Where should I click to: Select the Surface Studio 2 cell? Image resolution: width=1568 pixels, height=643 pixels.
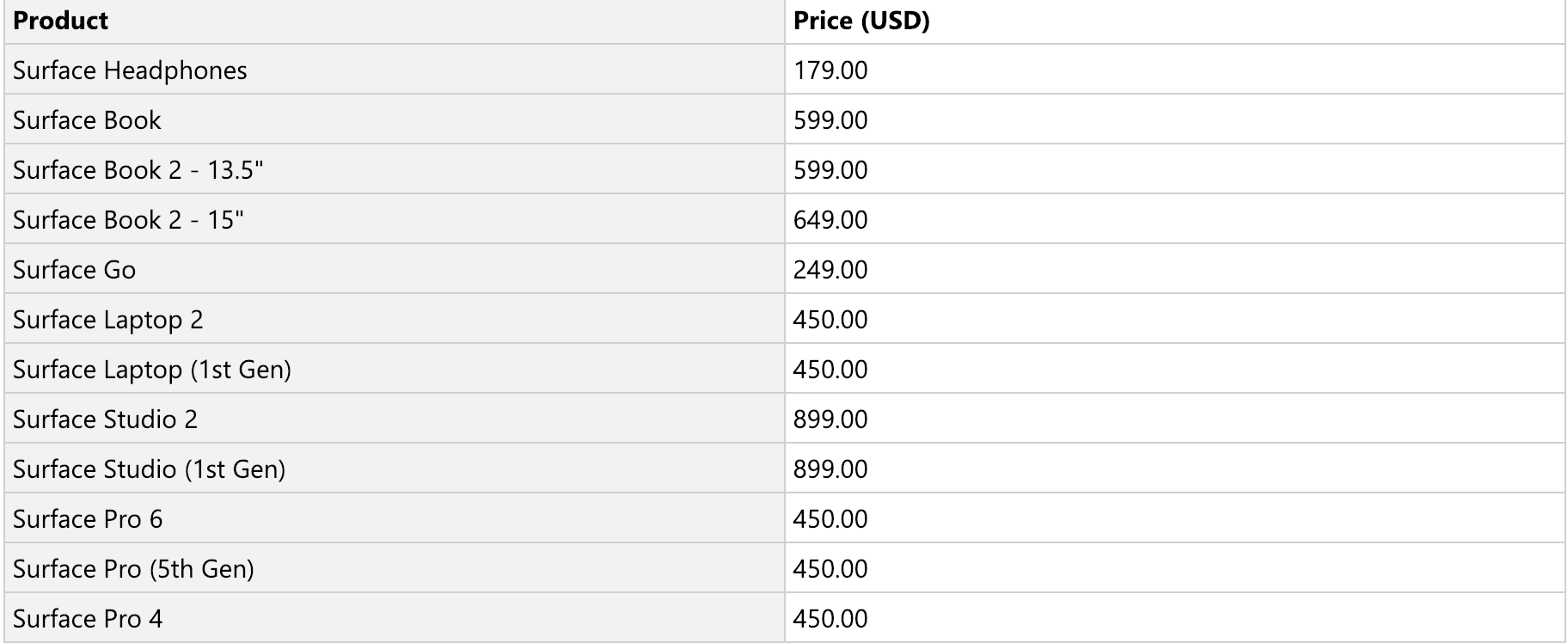395,419
